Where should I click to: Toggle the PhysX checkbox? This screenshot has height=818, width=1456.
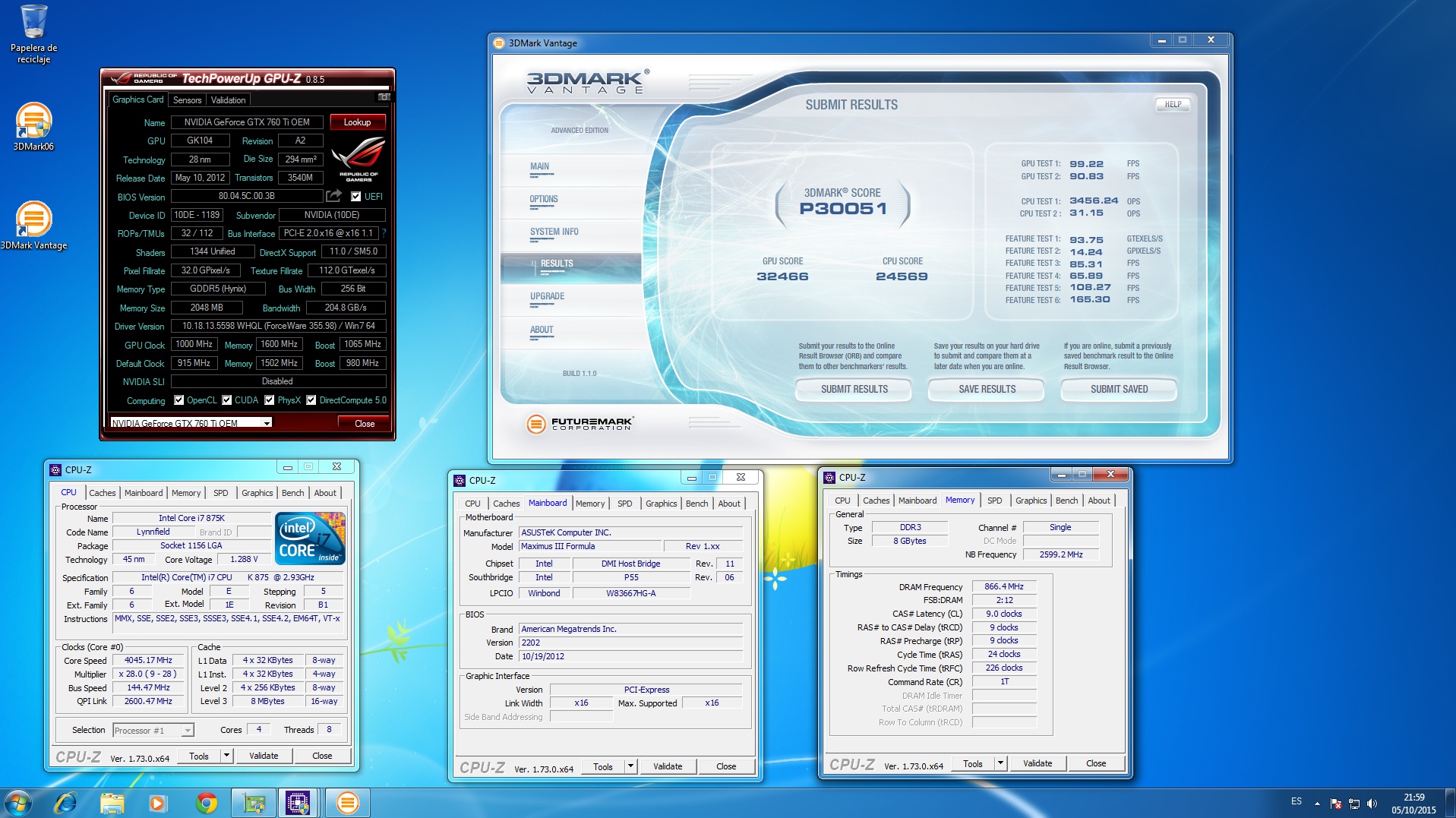[x=269, y=400]
